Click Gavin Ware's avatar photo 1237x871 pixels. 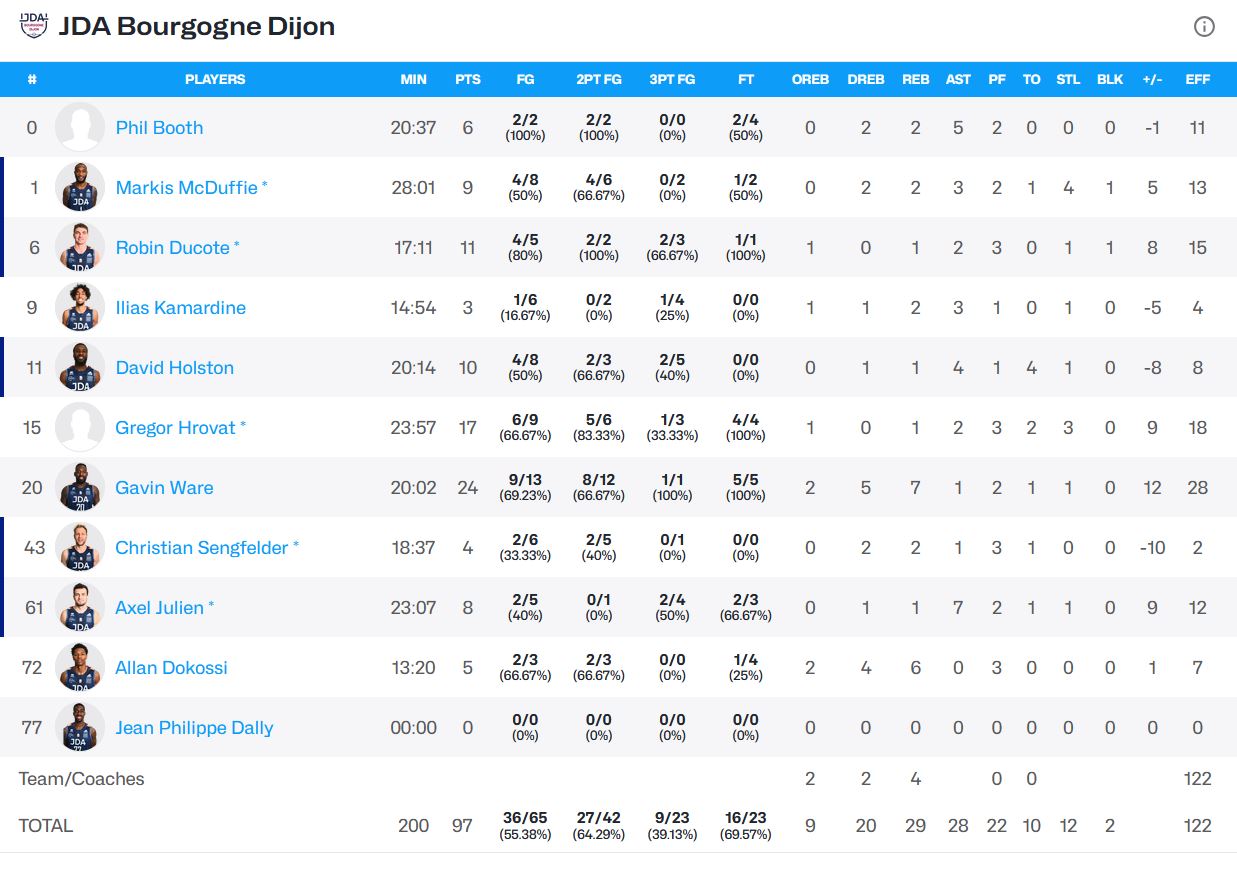(80, 488)
